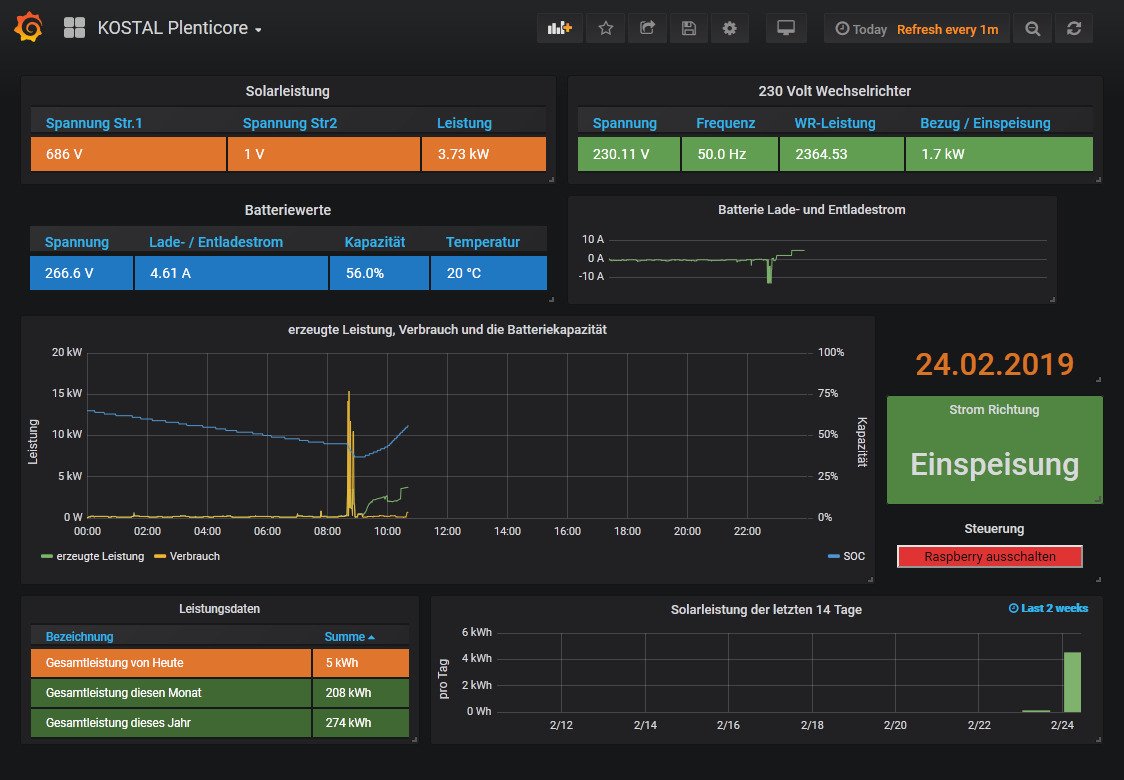Click the Grafana logo icon
The width and height of the screenshot is (1124, 780).
tap(28, 28)
